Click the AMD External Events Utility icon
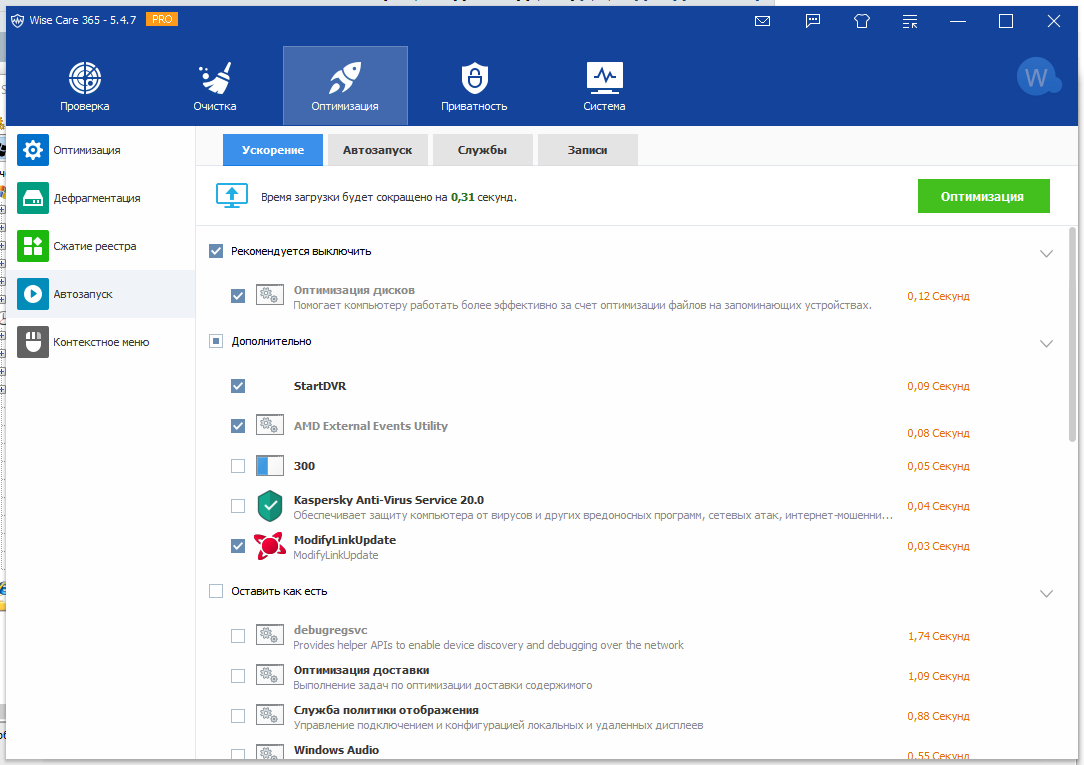 tap(270, 425)
